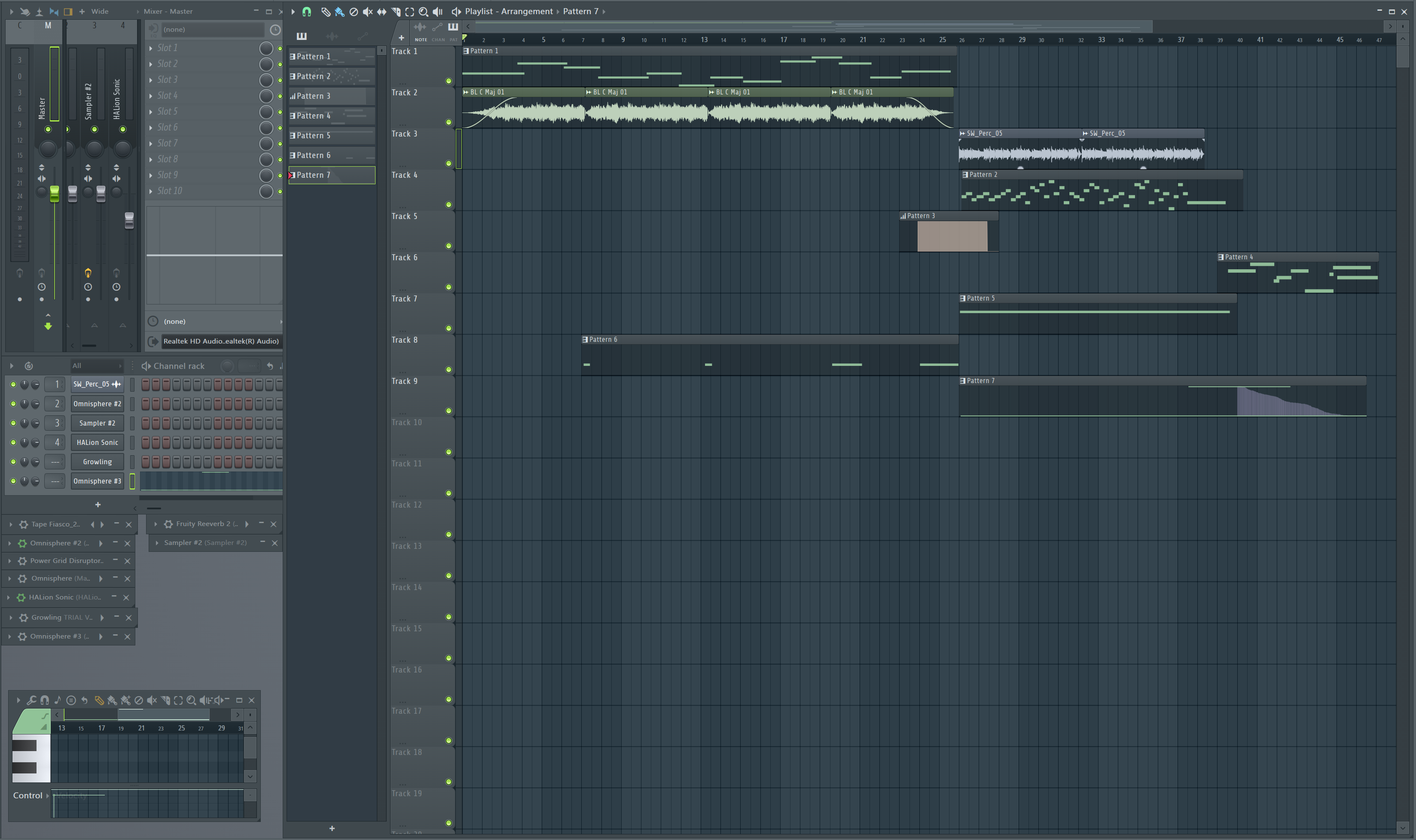Expand the Slot 3 effect menu arrow
The image size is (1416, 840).
(151, 80)
